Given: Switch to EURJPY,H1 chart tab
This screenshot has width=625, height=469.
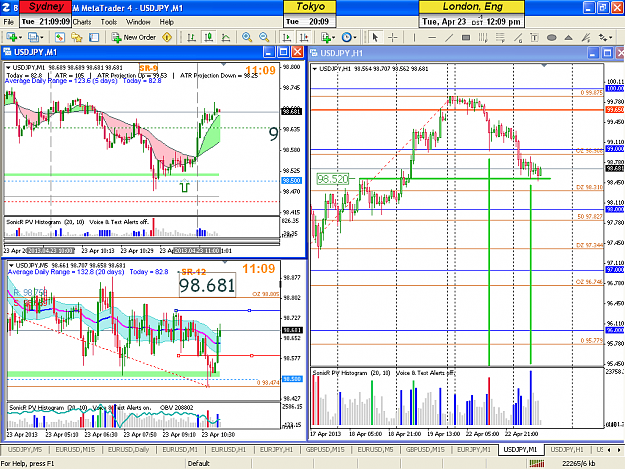Looking at the screenshot, I should 276,449.
